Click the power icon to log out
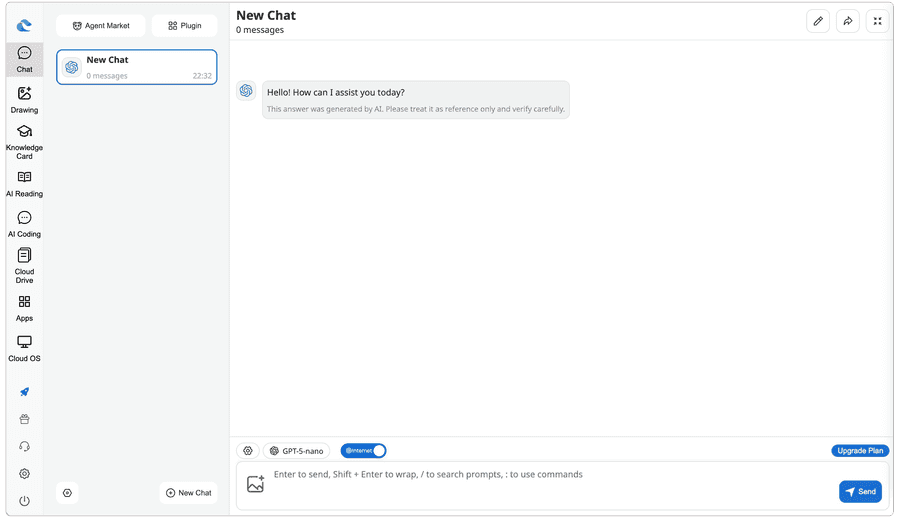Viewport: 900px width, 518px height. (24, 500)
